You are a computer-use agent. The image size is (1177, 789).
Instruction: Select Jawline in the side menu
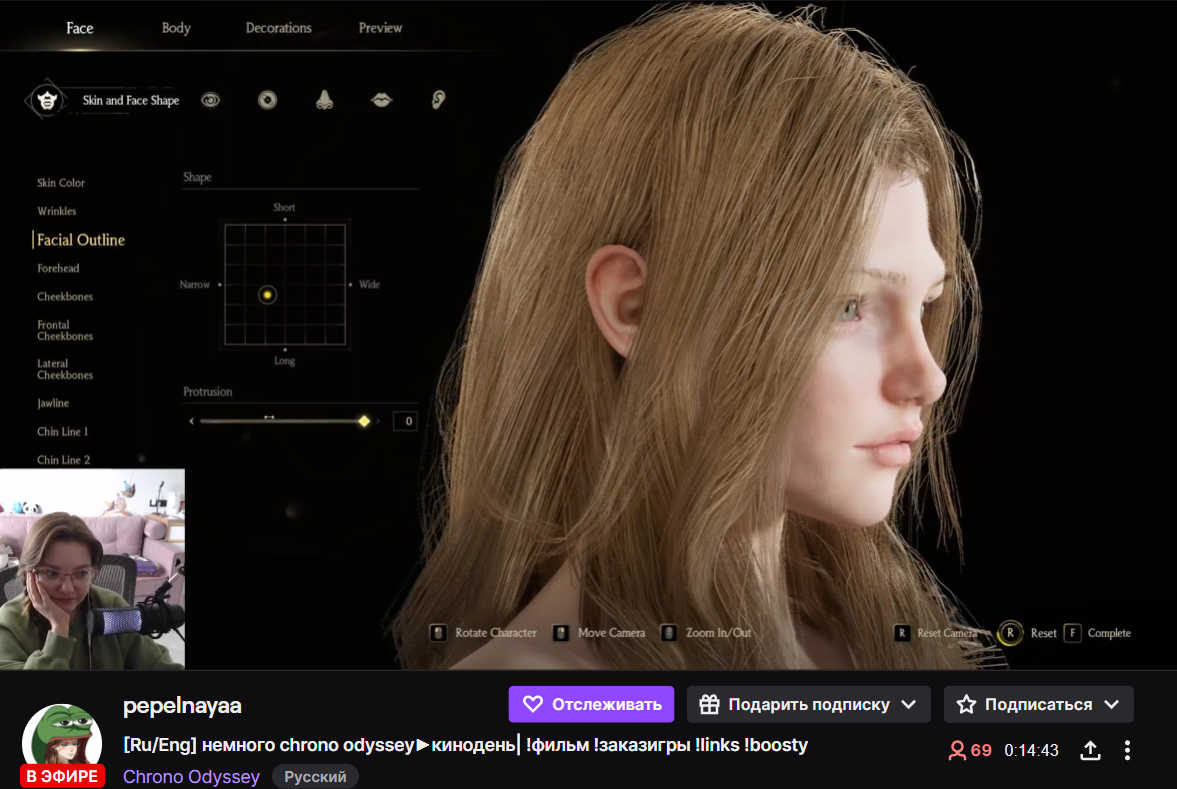pyautogui.click(x=53, y=403)
